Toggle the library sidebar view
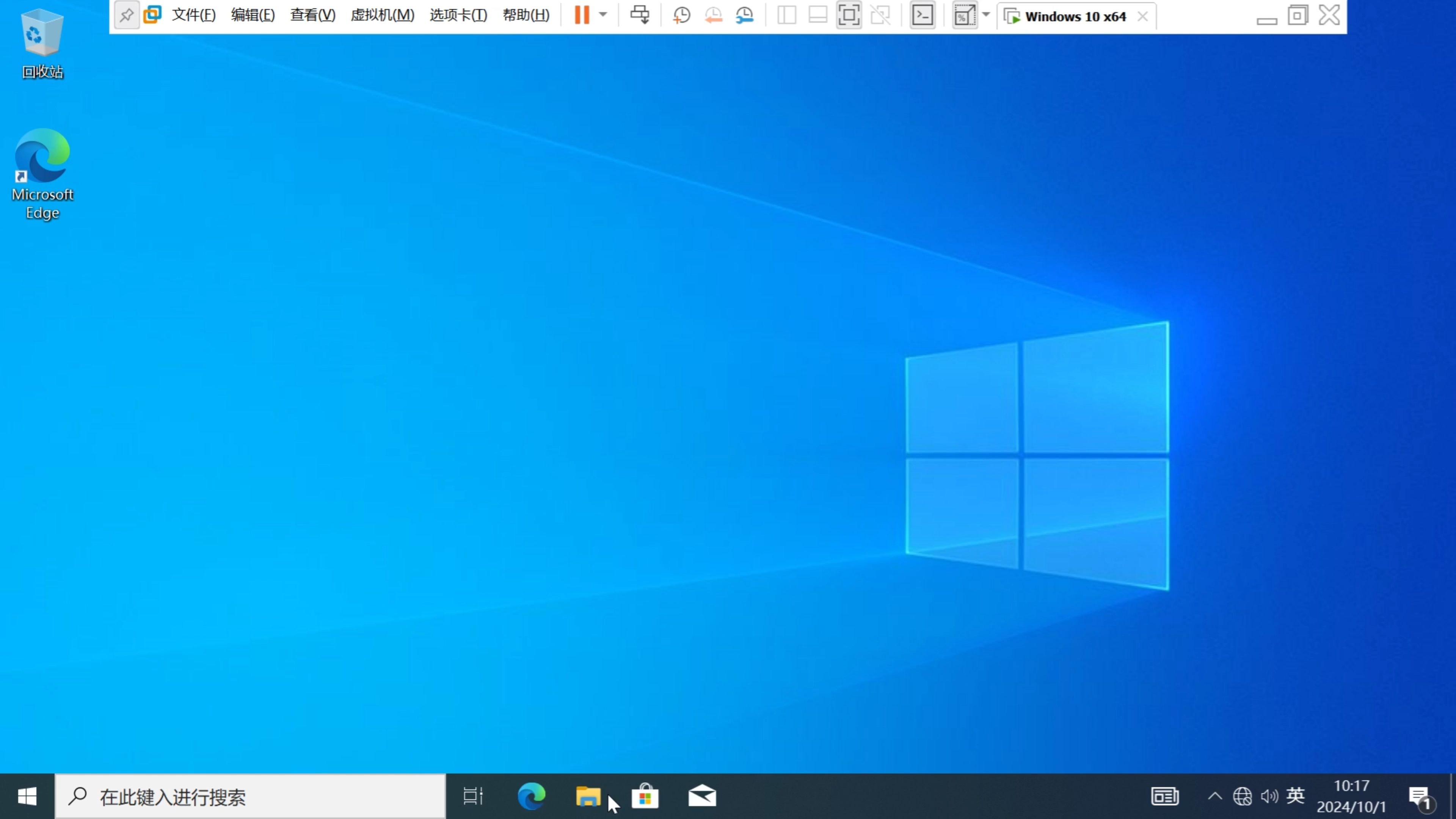The height and width of the screenshot is (819, 1456). coord(787,15)
